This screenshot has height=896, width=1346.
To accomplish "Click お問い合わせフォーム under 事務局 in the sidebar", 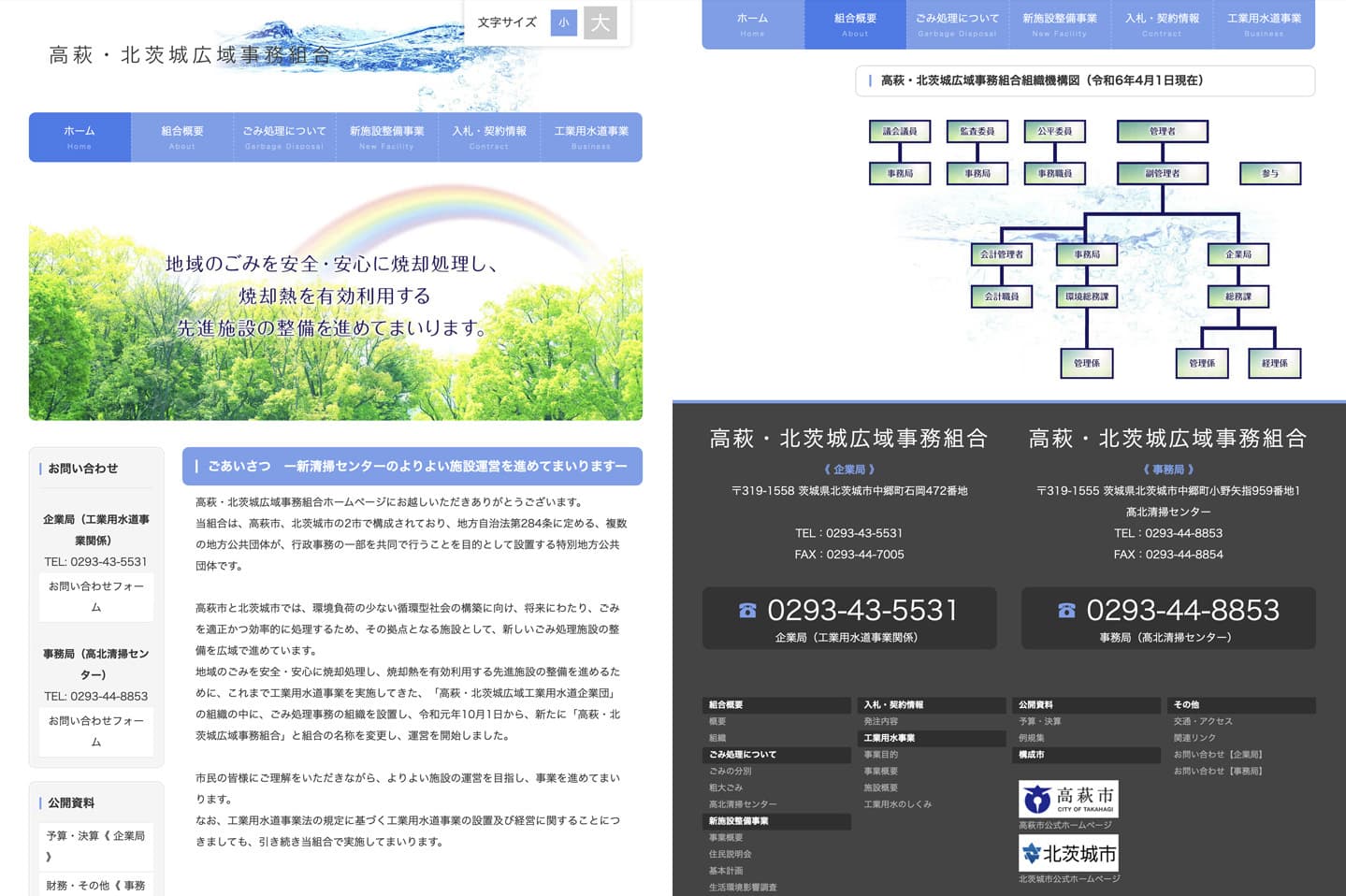I will [96, 731].
